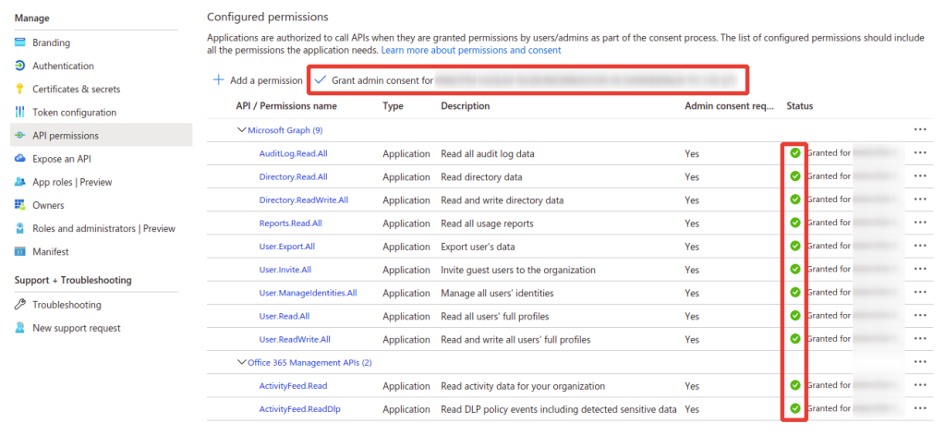Click the Admin consent req... column header
This screenshot has height=447, width=945.
point(729,106)
